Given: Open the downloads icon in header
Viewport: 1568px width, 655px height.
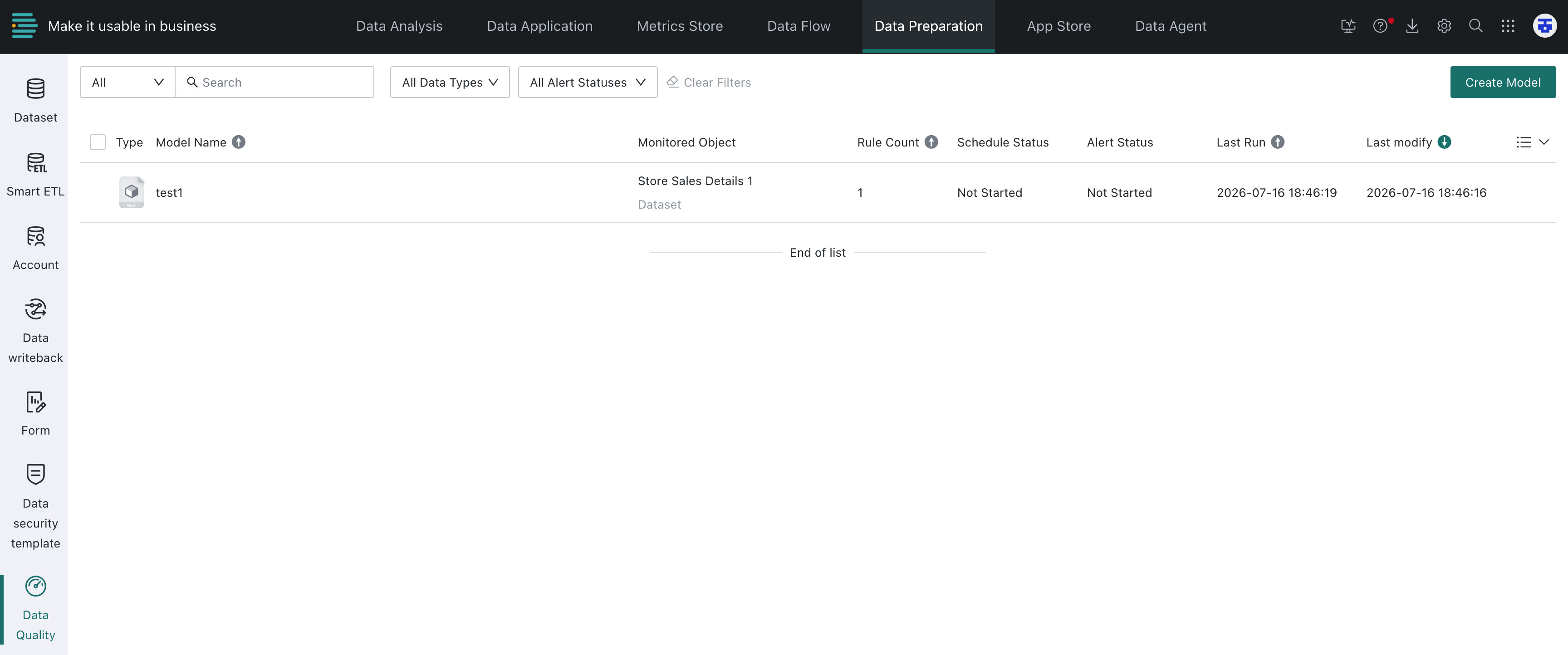Looking at the screenshot, I should coord(1412,26).
